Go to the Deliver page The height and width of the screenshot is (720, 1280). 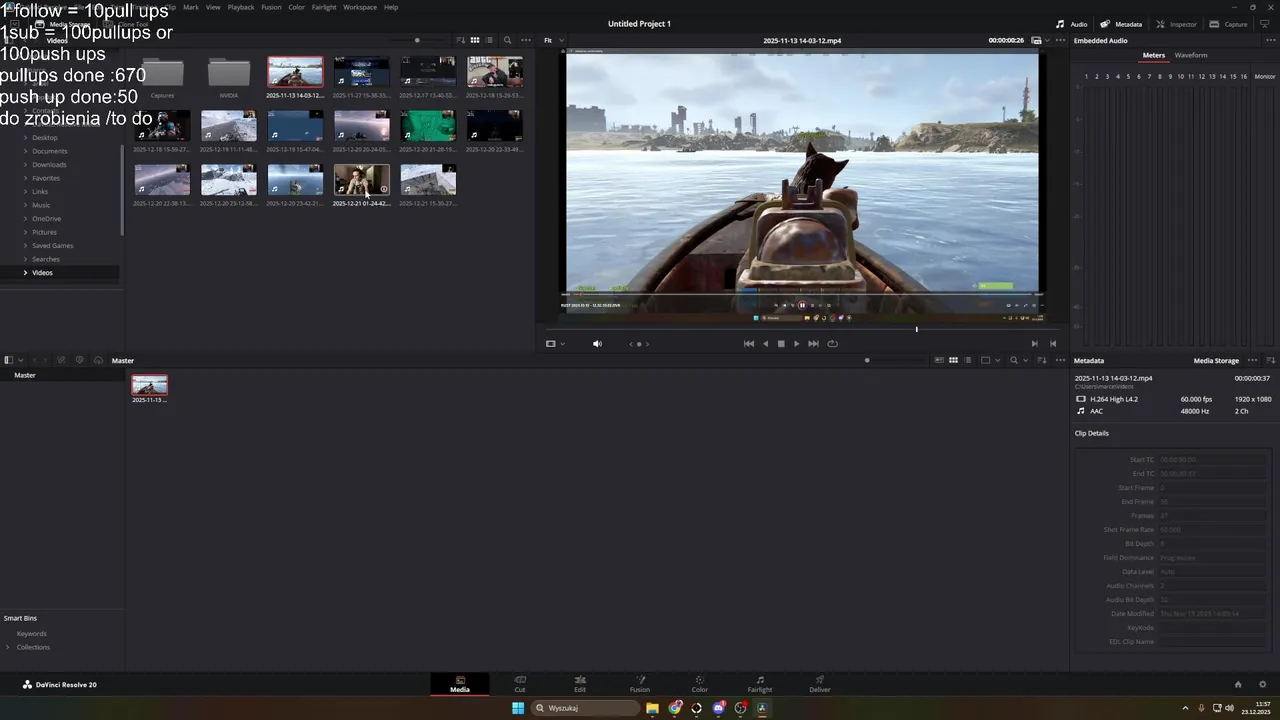(x=820, y=684)
